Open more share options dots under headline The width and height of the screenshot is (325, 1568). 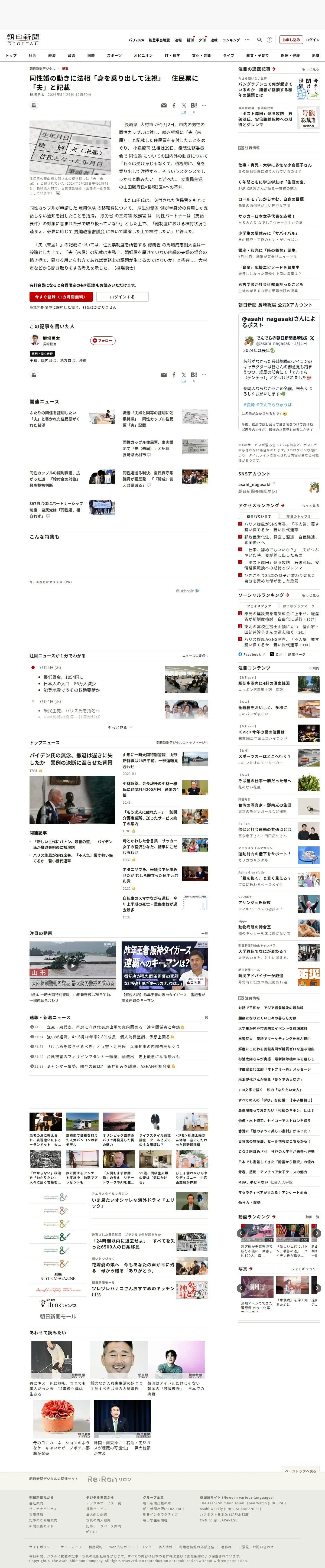coord(204,105)
